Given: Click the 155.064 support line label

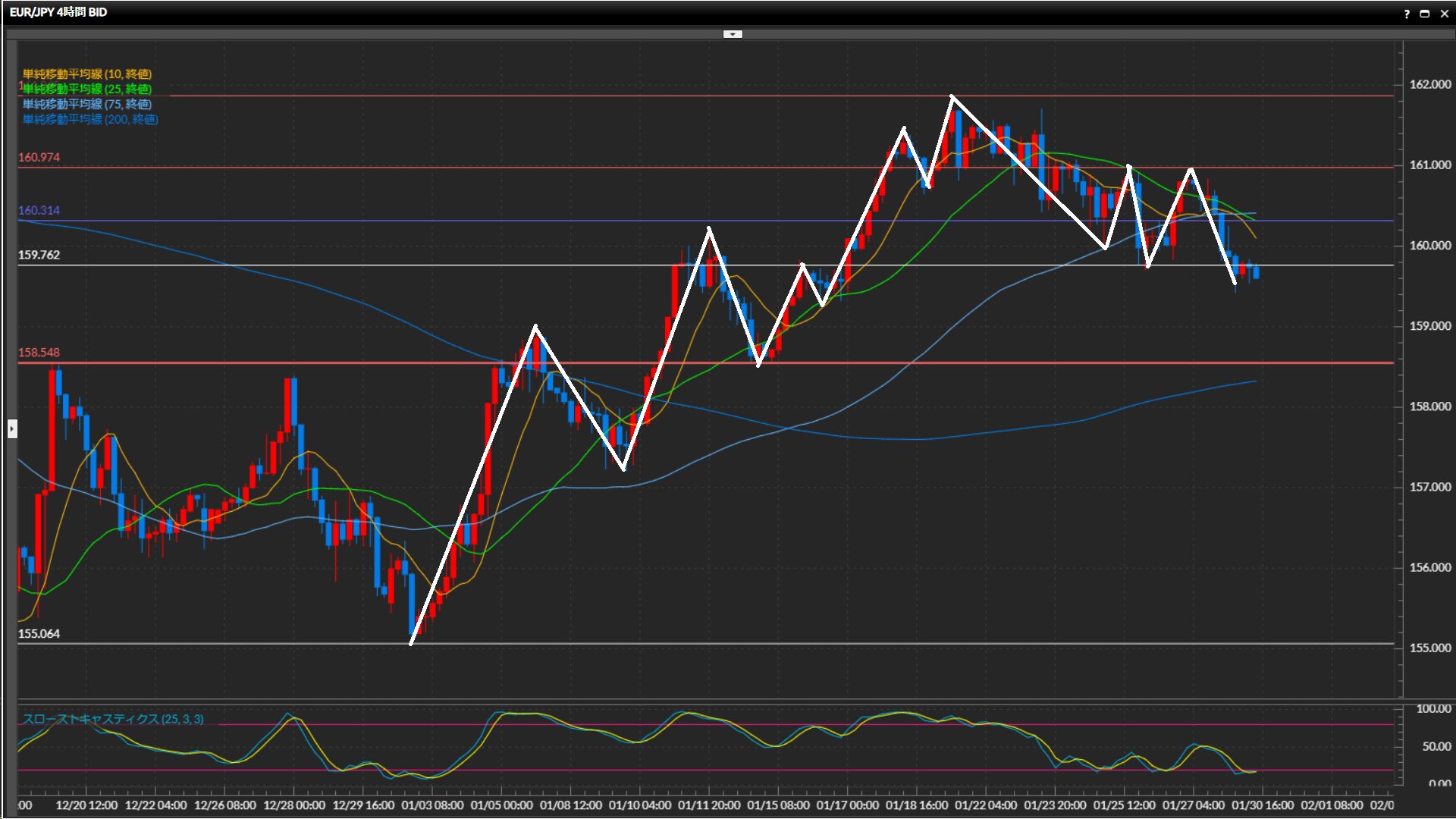Looking at the screenshot, I should pyautogui.click(x=39, y=633).
